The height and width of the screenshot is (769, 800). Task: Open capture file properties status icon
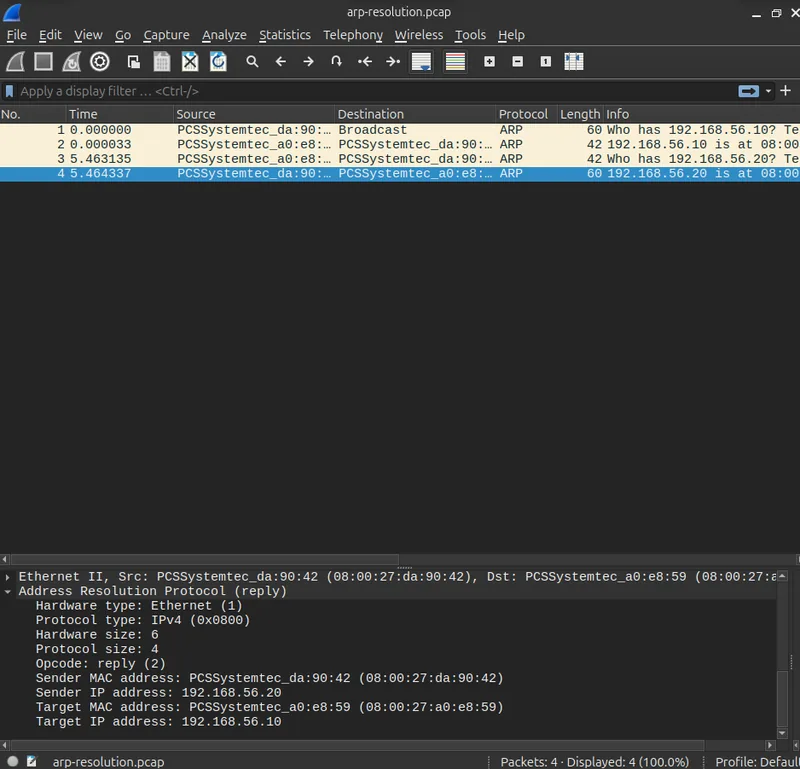(x=32, y=761)
